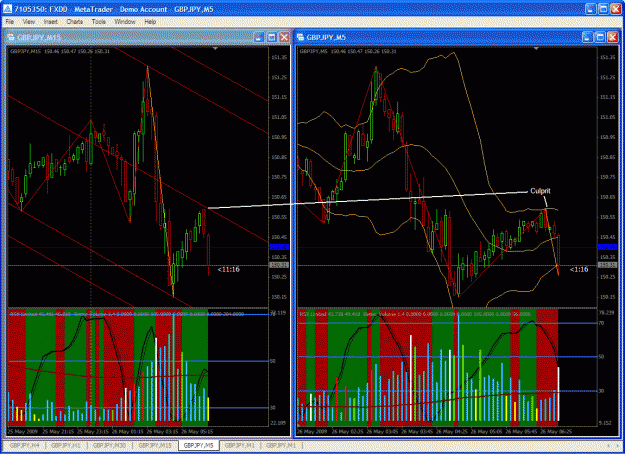The image size is (625, 454).
Task: Maximize the GBPJPY,M15 chart window
Action: tap(271, 37)
